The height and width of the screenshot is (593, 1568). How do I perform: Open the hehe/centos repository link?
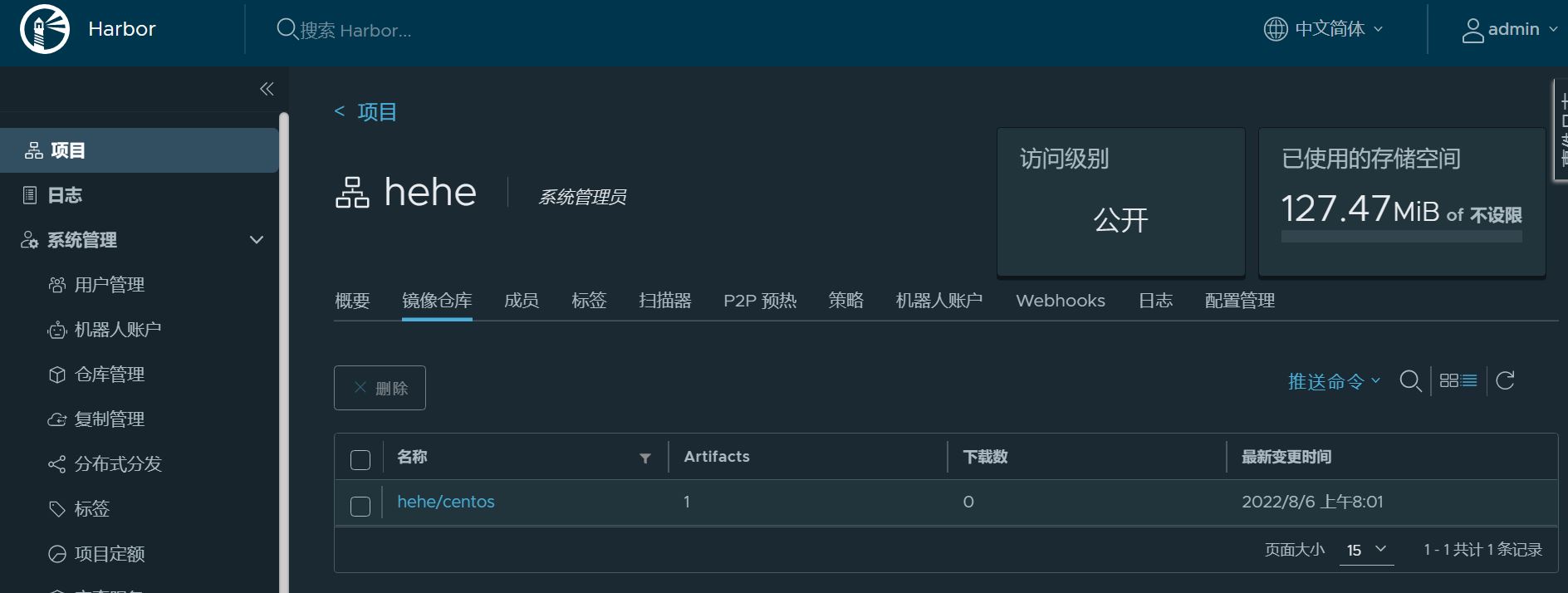tap(446, 502)
